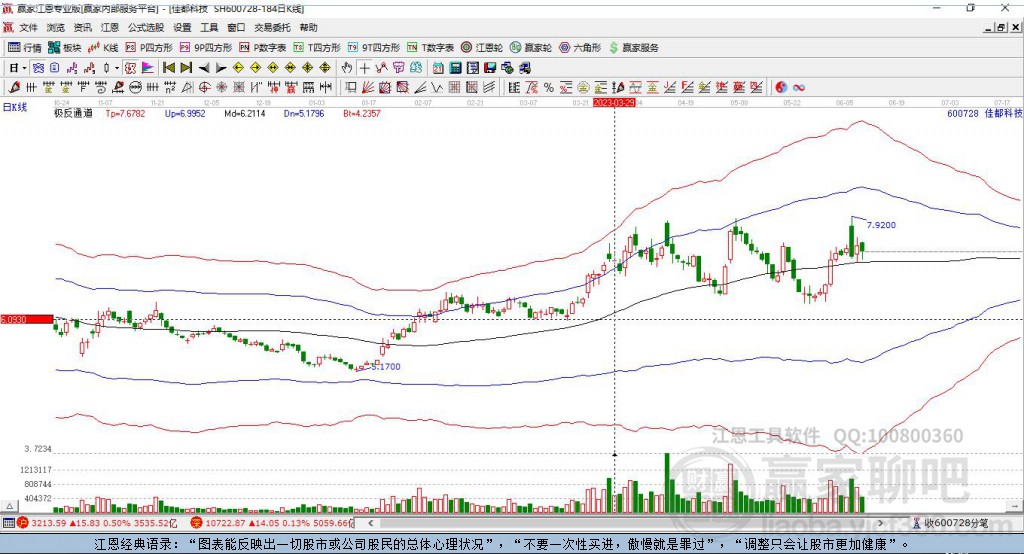Click the rectangle selection tool icon

(351, 88)
